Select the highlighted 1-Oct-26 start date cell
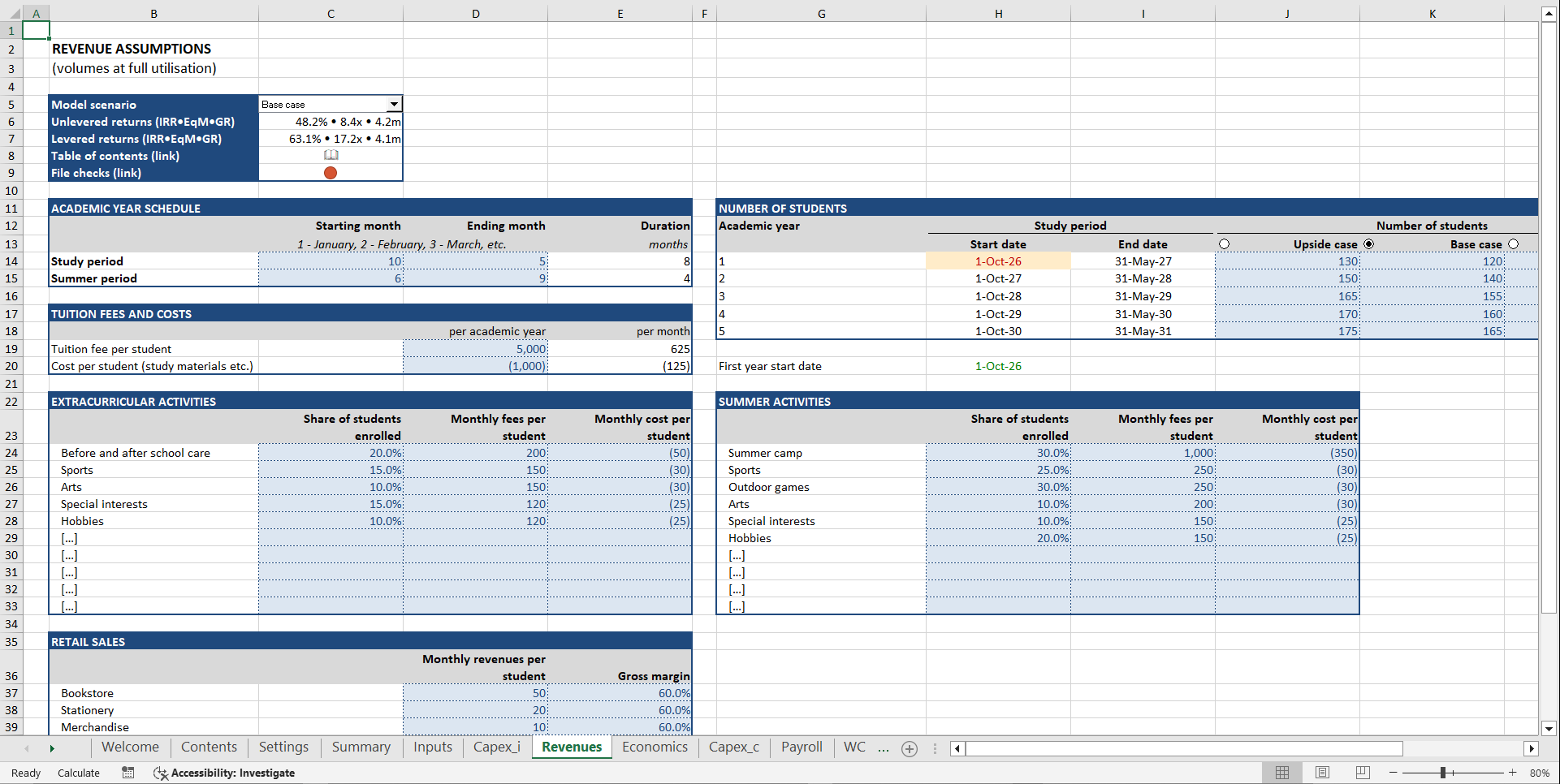 click(x=998, y=261)
